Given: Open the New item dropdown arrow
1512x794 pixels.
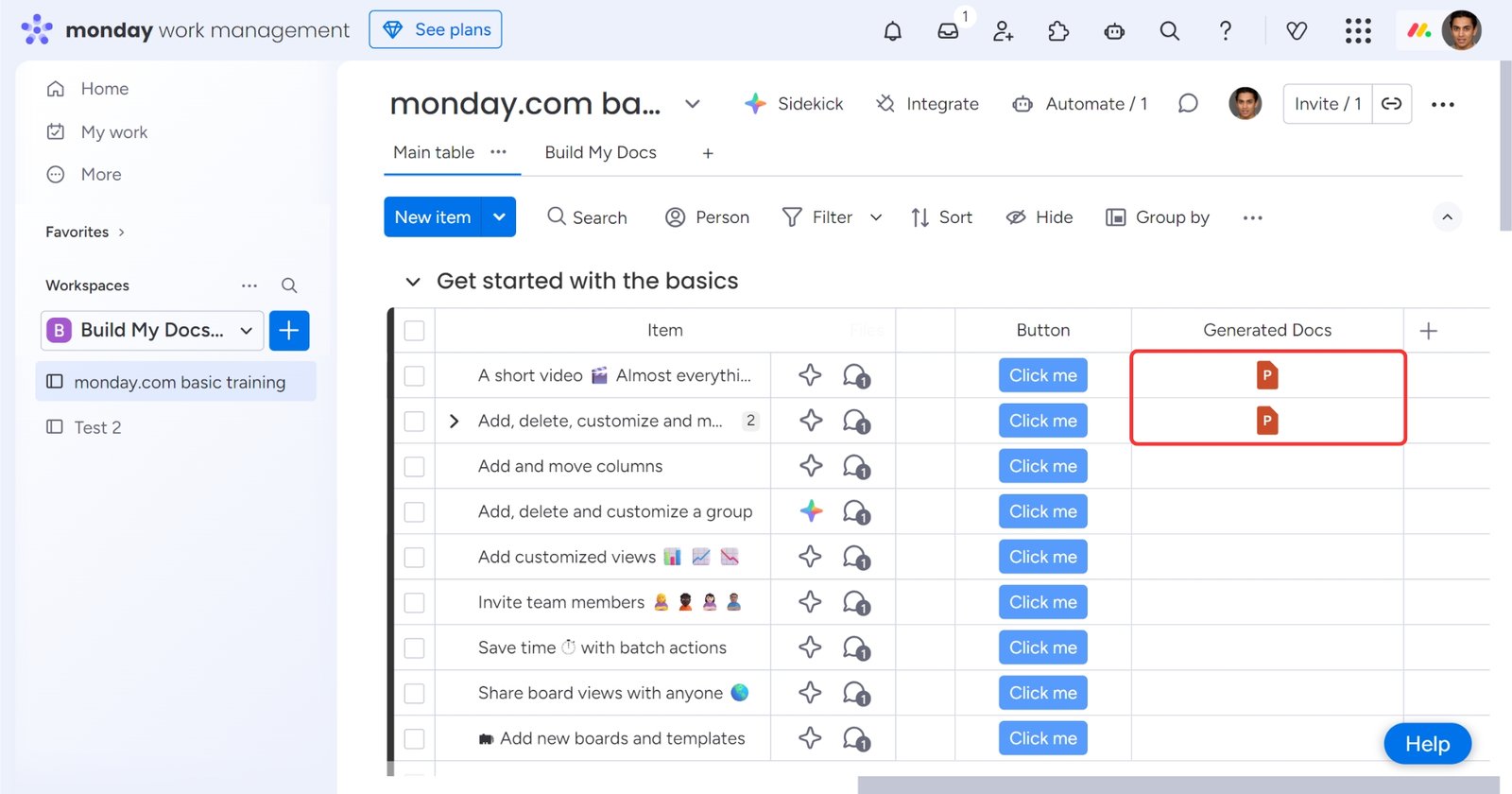Looking at the screenshot, I should (x=499, y=217).
